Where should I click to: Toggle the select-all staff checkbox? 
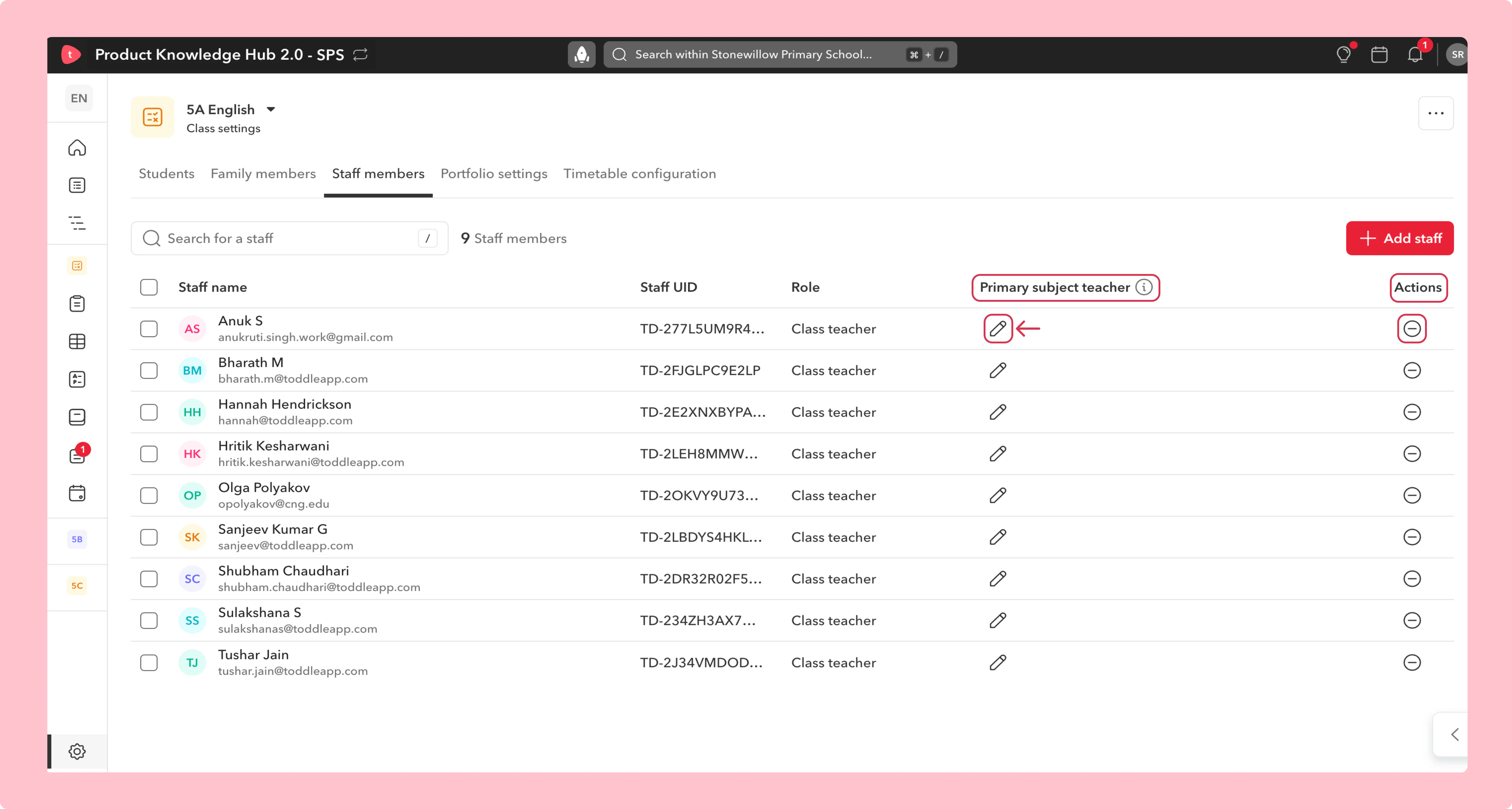point(149,287)
